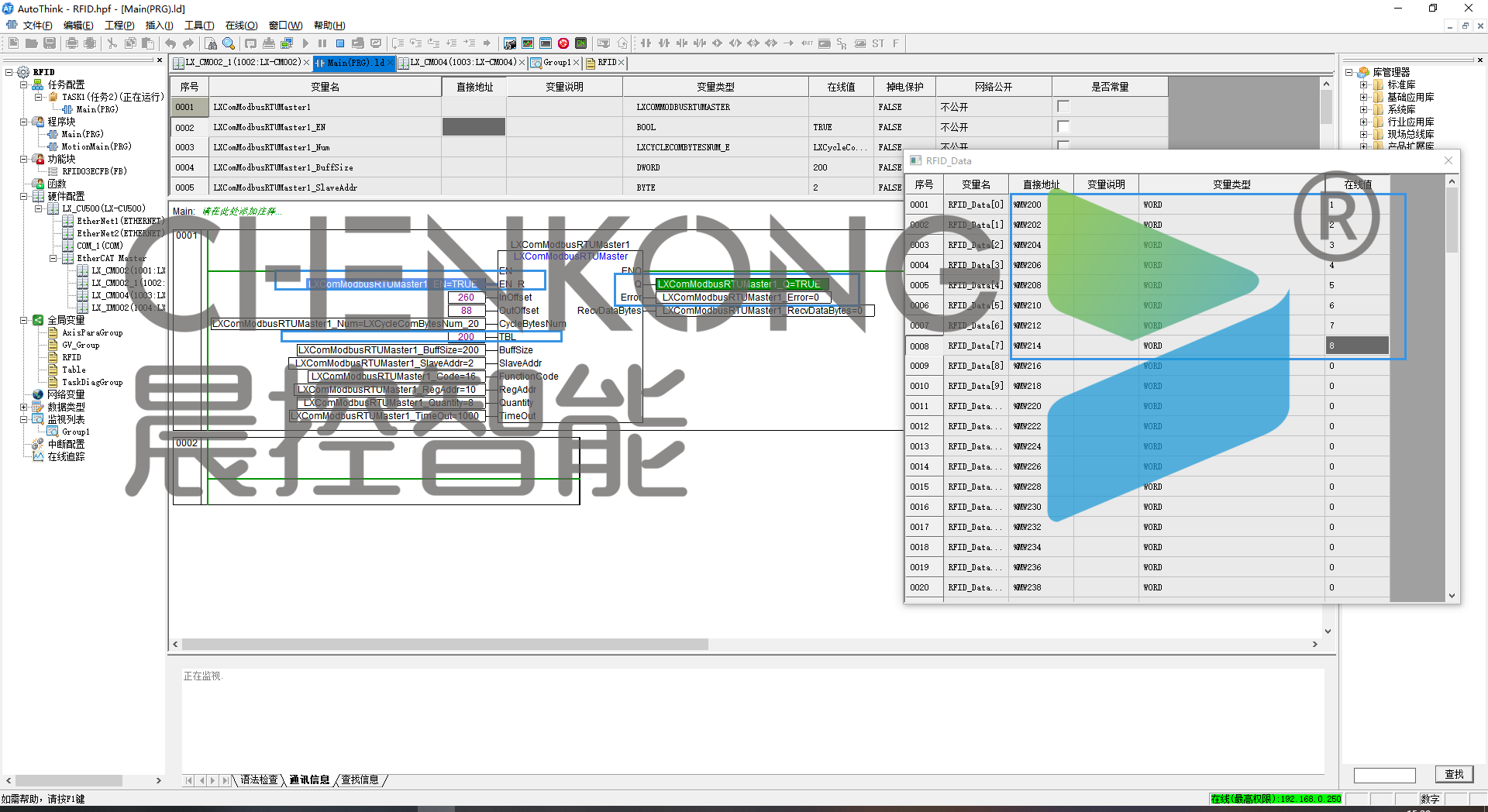Click the 变量名 column header in variable table
This screenshot has width=1488, height=812.
coord(325,87)
